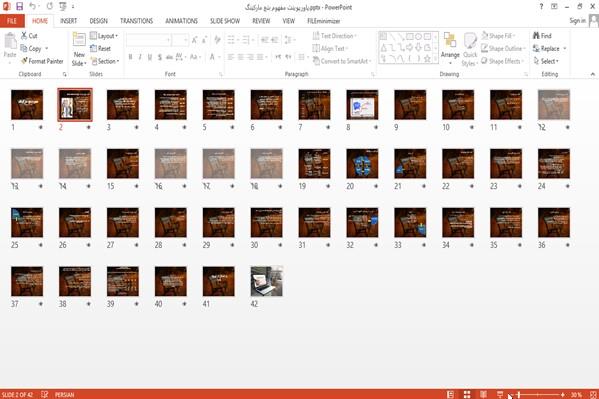The width and height of the screenshot is (599, 399).
Task: Expand the Select dropdown
Action: tap(546, 61)
